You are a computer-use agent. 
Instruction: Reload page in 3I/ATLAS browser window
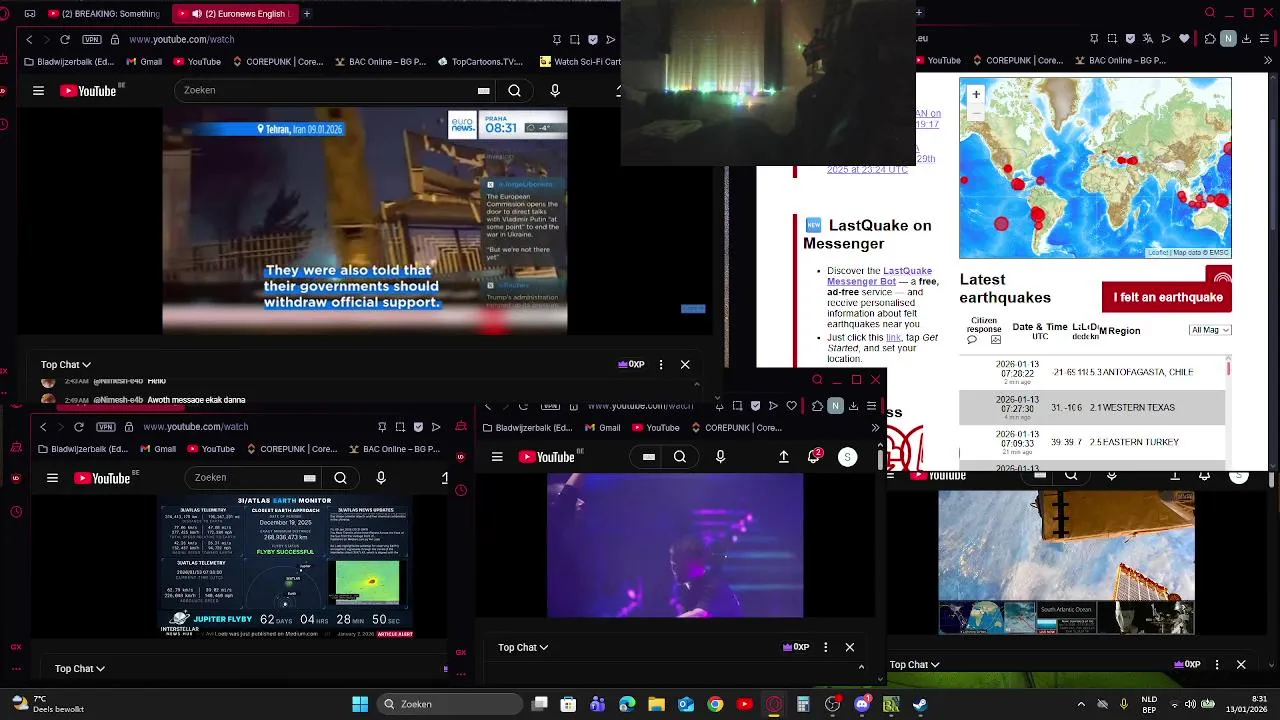[79, 427]
